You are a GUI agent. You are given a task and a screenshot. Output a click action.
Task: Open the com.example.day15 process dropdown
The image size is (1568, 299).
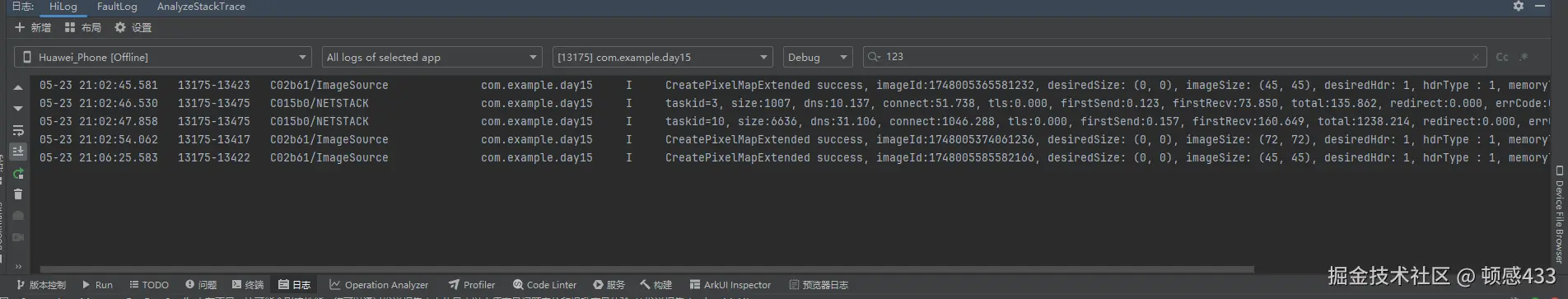click(663, 57)
